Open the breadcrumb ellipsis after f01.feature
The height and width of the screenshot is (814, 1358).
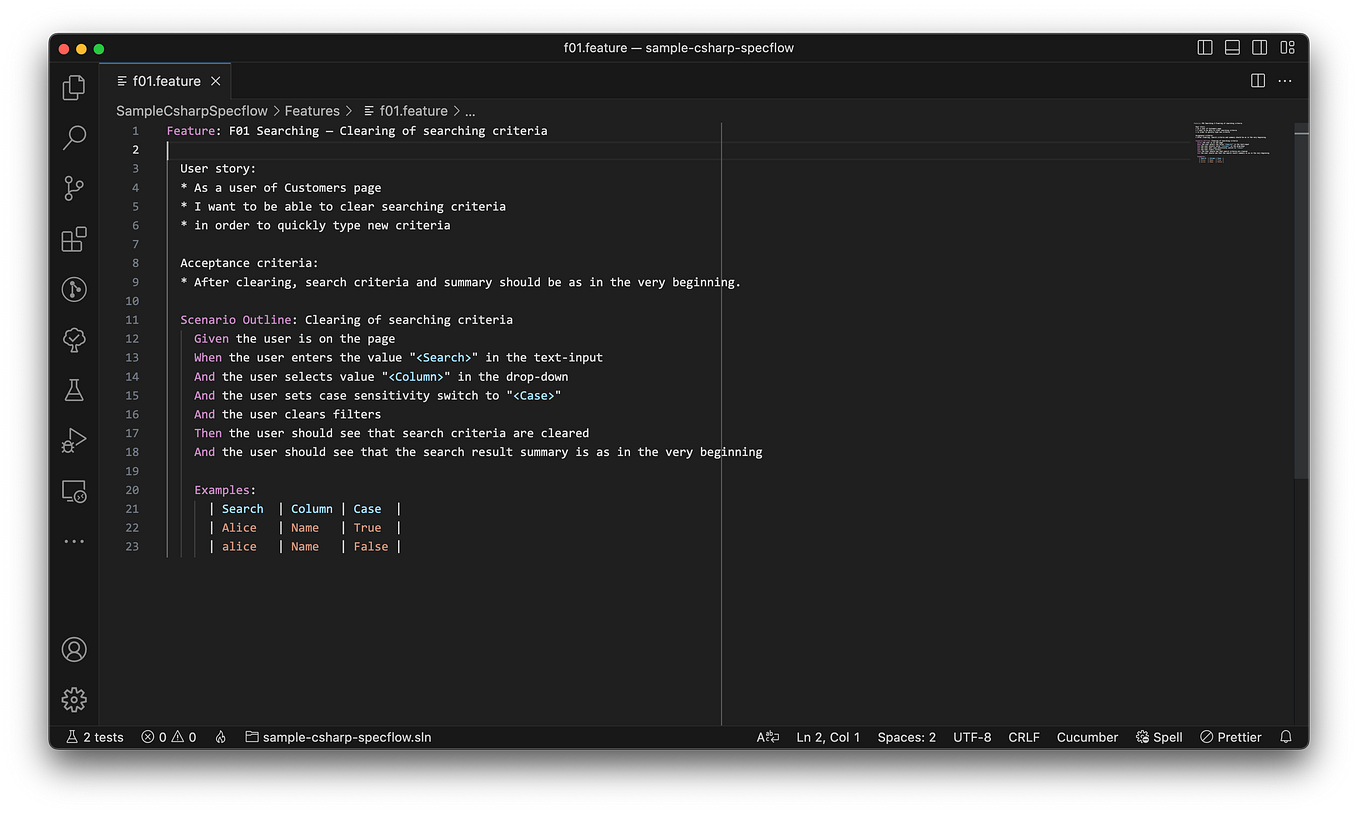(470, 110)
